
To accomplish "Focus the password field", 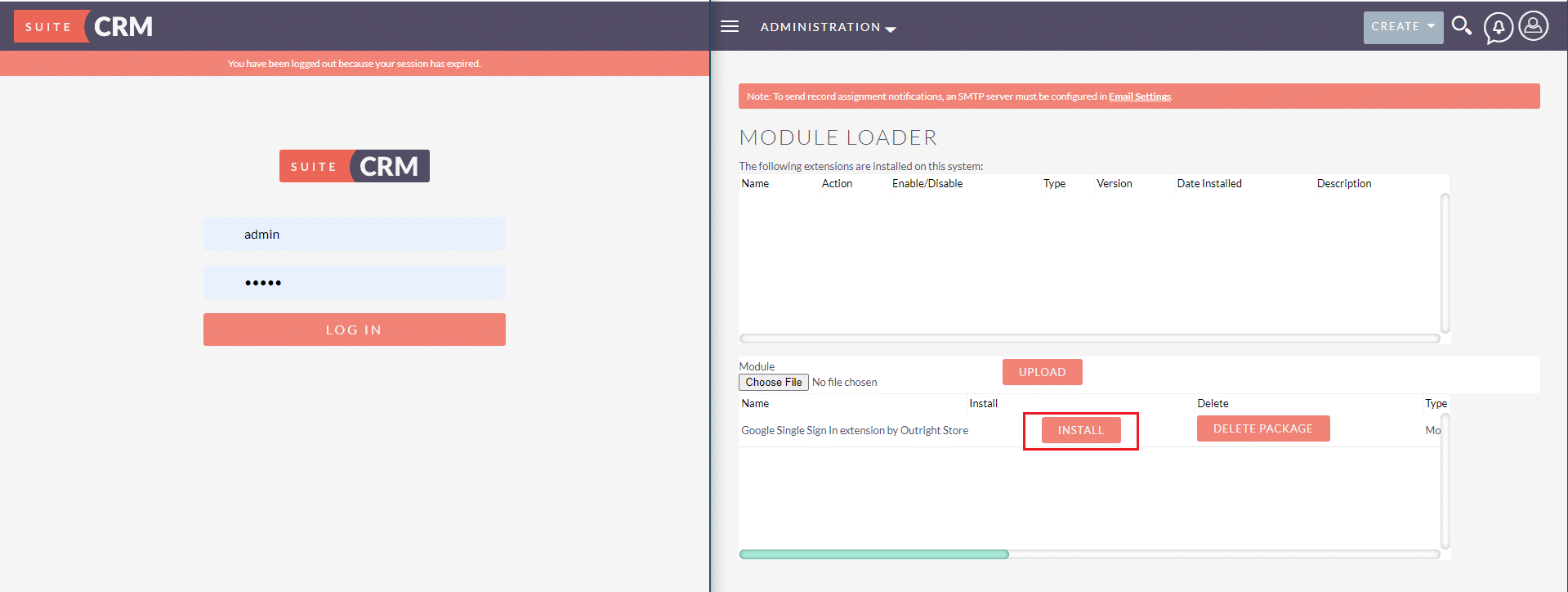I will click(355, 282).
